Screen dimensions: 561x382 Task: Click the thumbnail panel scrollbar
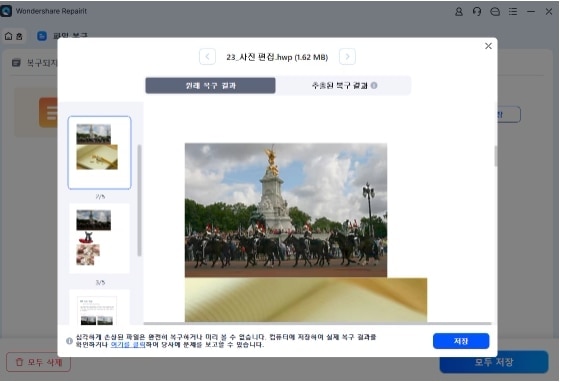[x=139, y=200]
